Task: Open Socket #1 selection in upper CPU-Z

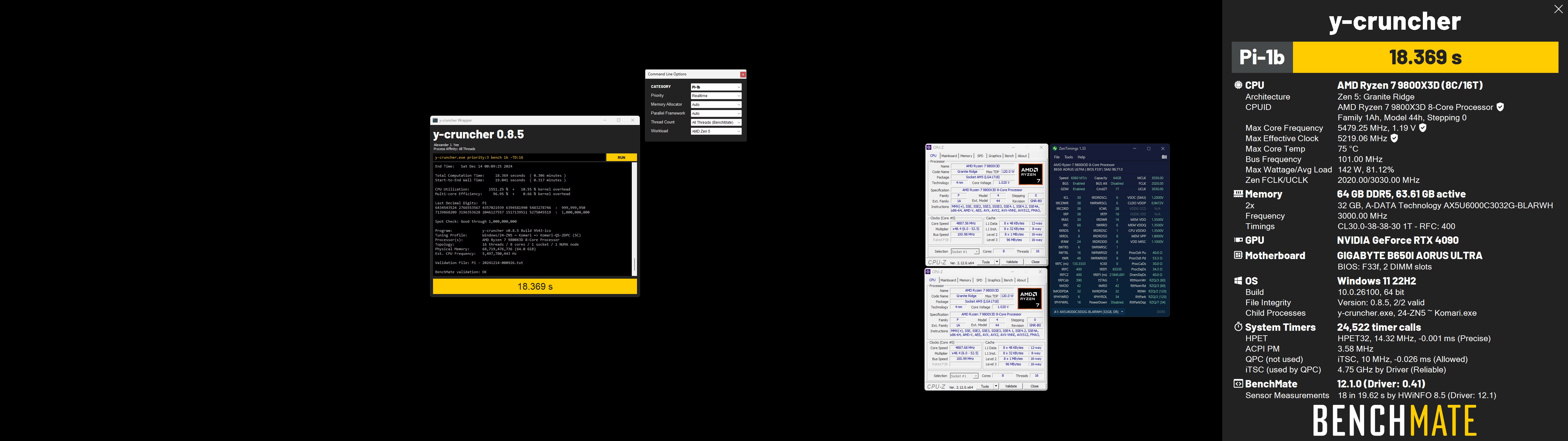Action: [965, 251]
